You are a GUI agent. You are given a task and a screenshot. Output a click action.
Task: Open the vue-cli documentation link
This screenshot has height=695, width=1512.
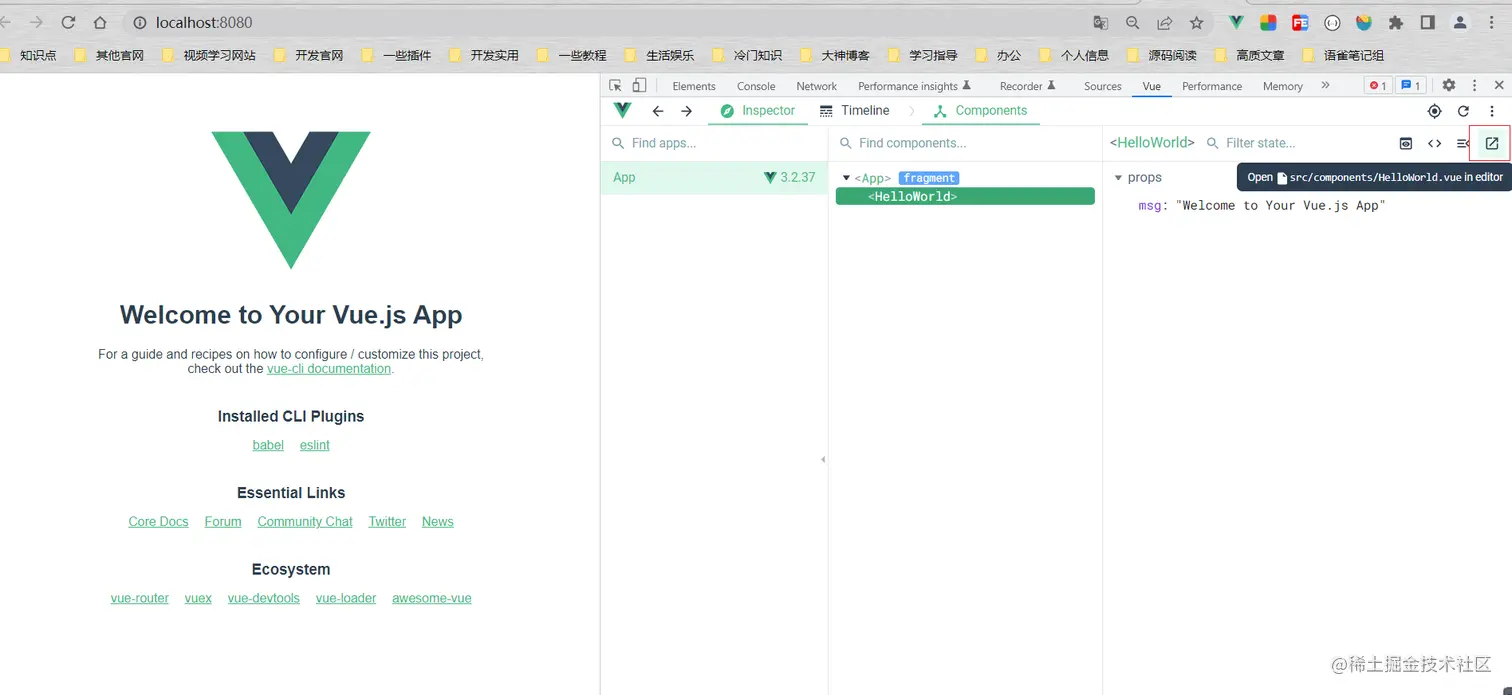point(329,369)
